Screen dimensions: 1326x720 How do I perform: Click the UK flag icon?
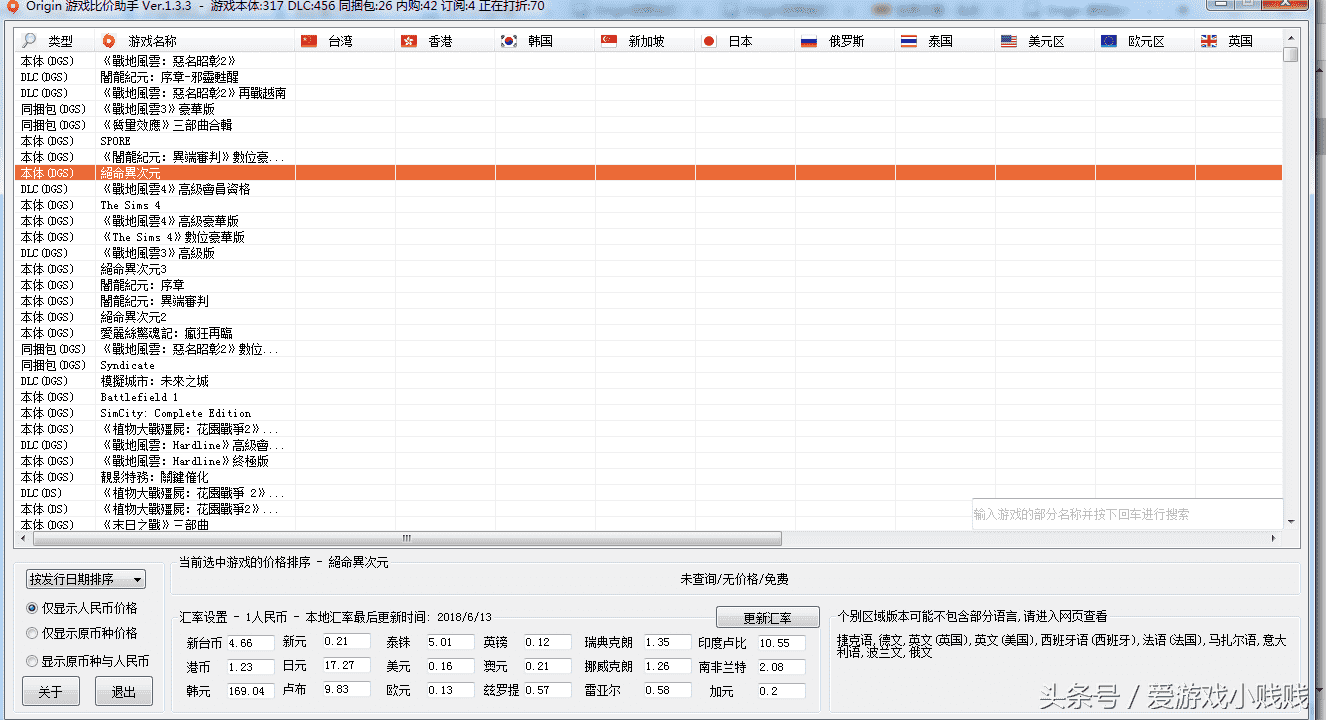pyautogui.click(x=1209, y=41)
